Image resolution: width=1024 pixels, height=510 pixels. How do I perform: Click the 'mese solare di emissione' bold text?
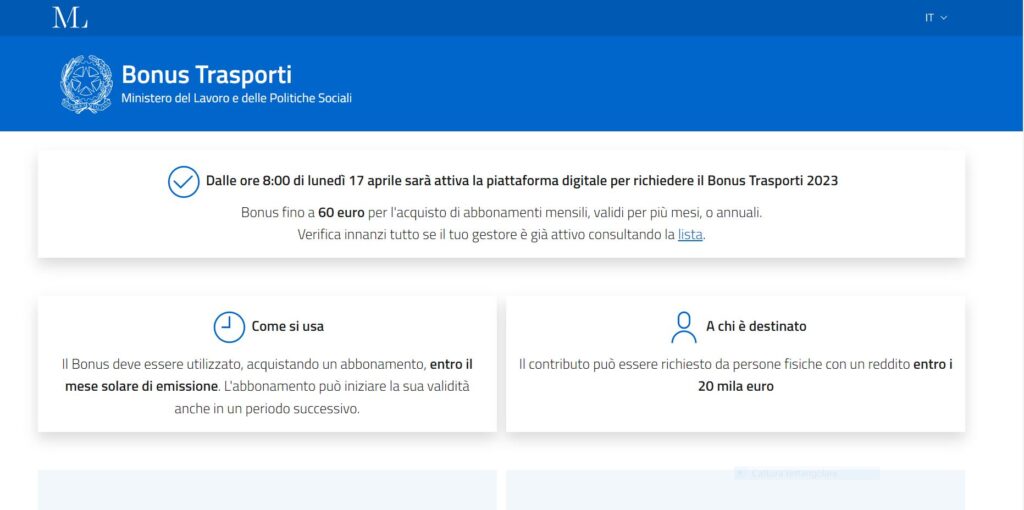click(141, 387)
